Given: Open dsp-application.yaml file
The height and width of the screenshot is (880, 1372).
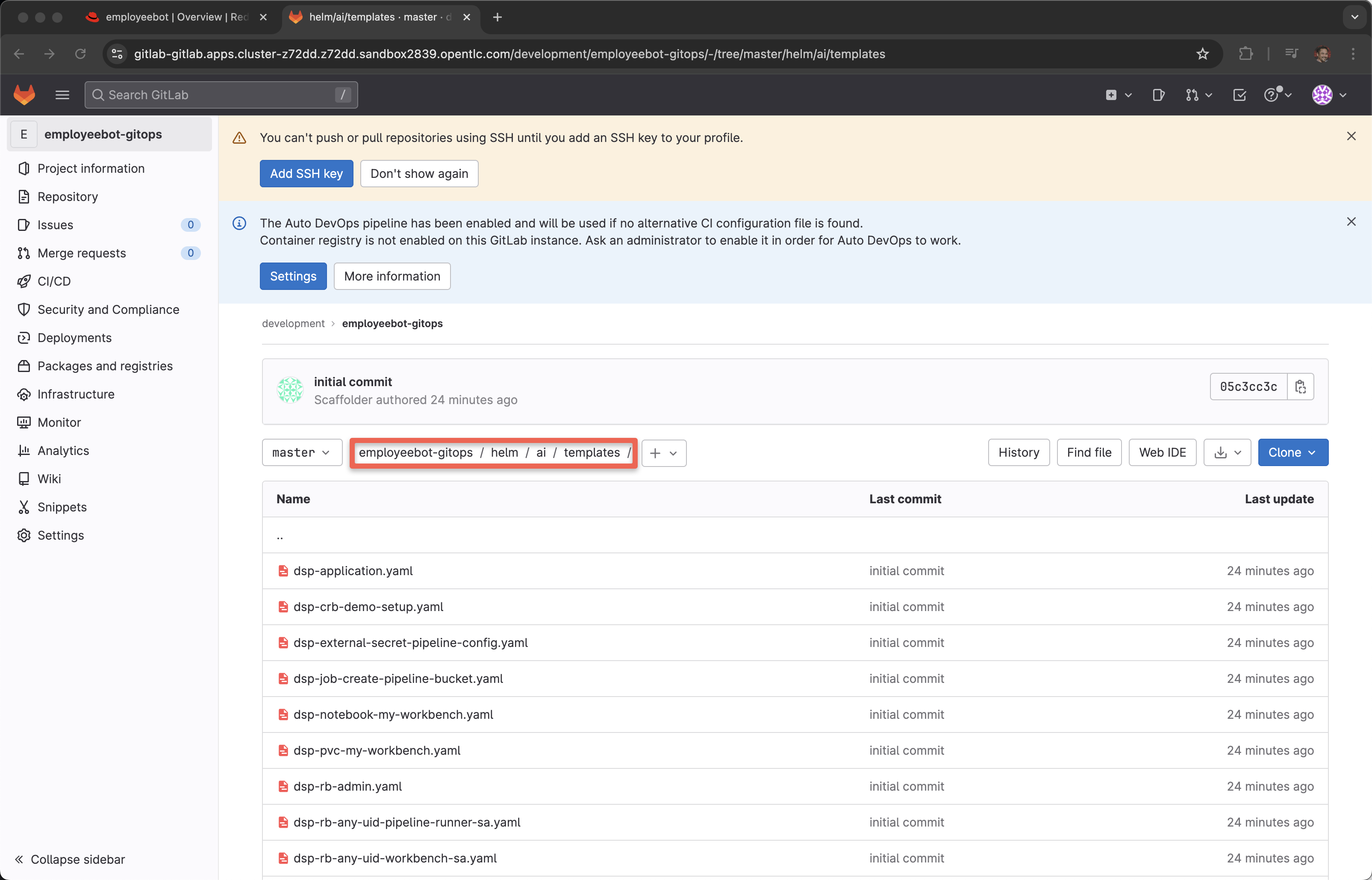Looking at the screenshot, I should click(353, 571).
